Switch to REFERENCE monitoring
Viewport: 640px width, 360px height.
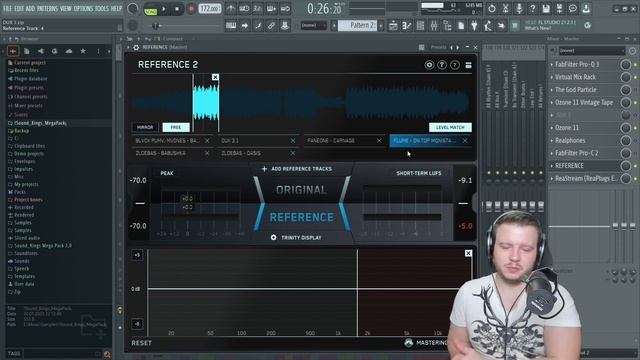pos(302,217)
